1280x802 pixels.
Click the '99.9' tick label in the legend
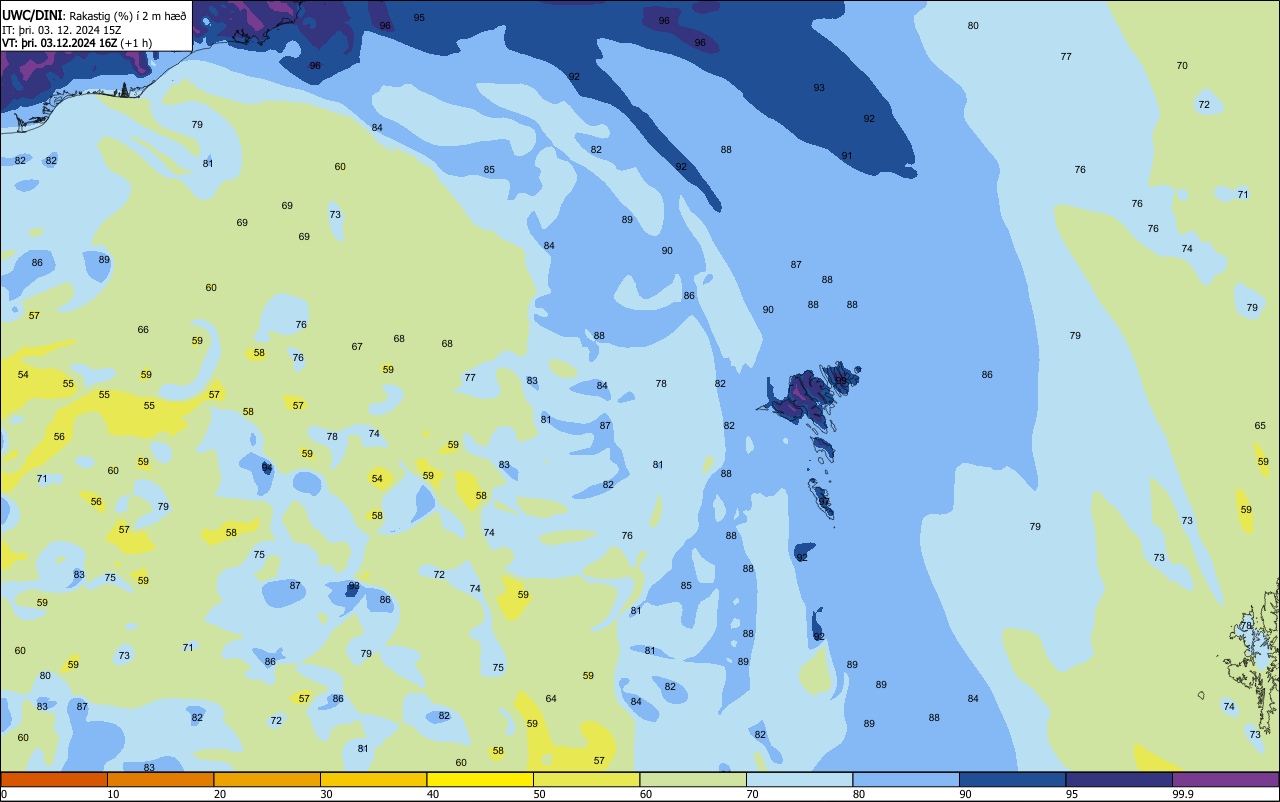[x=1183, y=794]
